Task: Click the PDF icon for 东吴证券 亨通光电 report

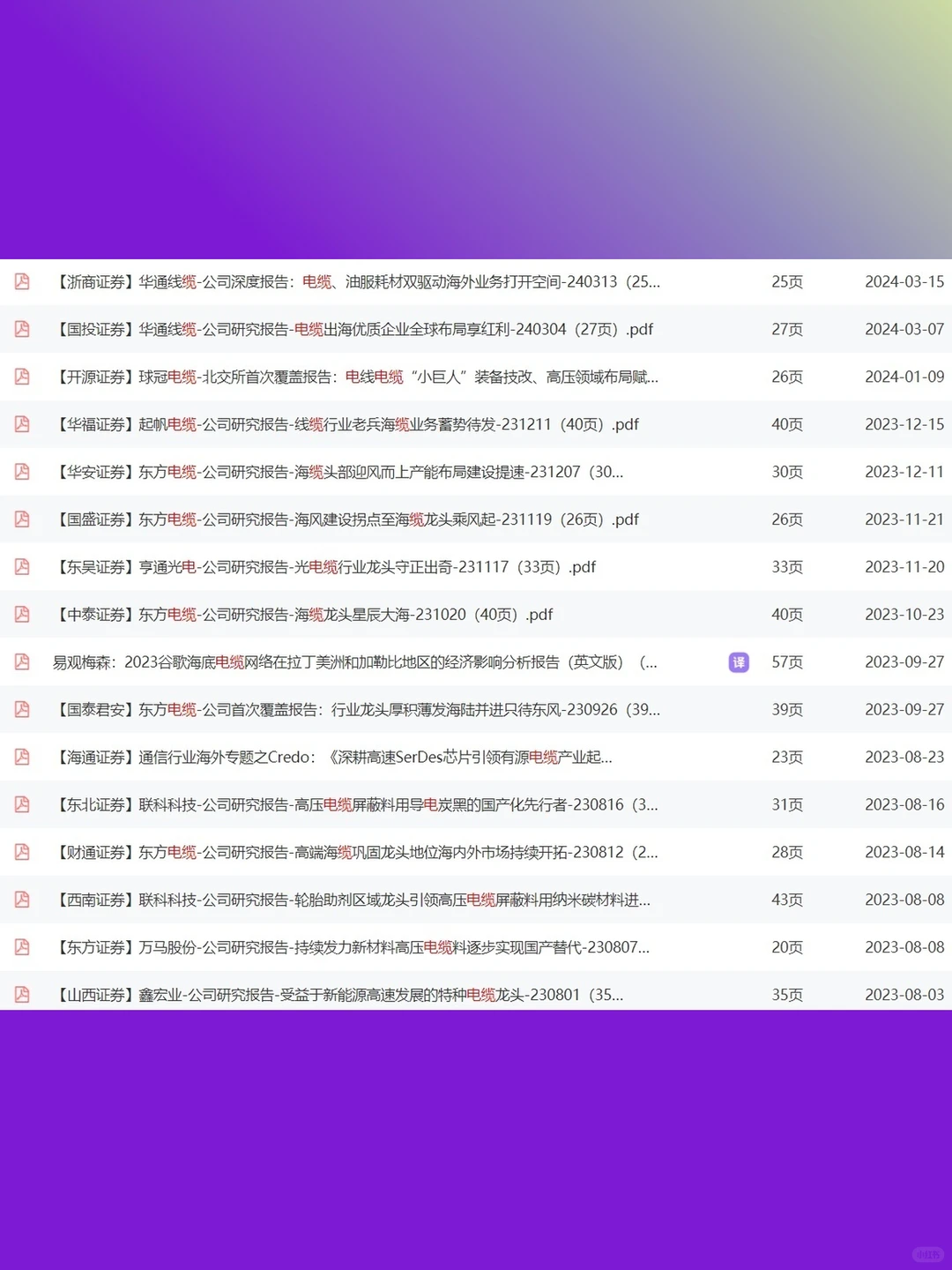Action: click(x=22, y=567)
